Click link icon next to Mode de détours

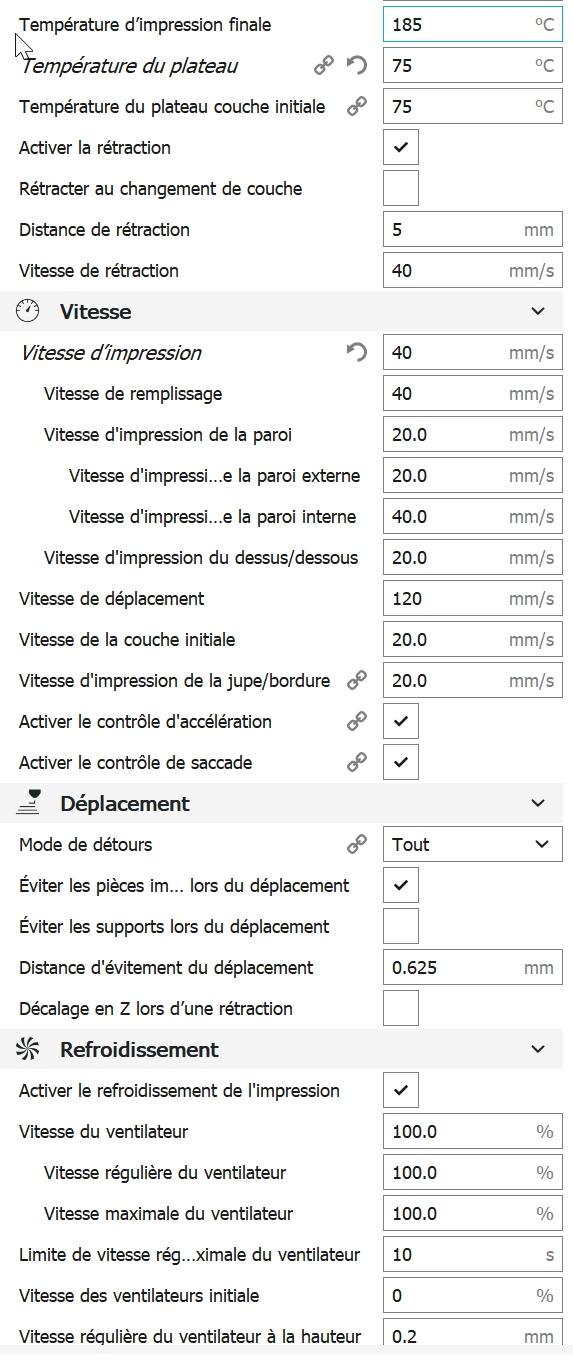pyautogui.click(x=356, y=845)
